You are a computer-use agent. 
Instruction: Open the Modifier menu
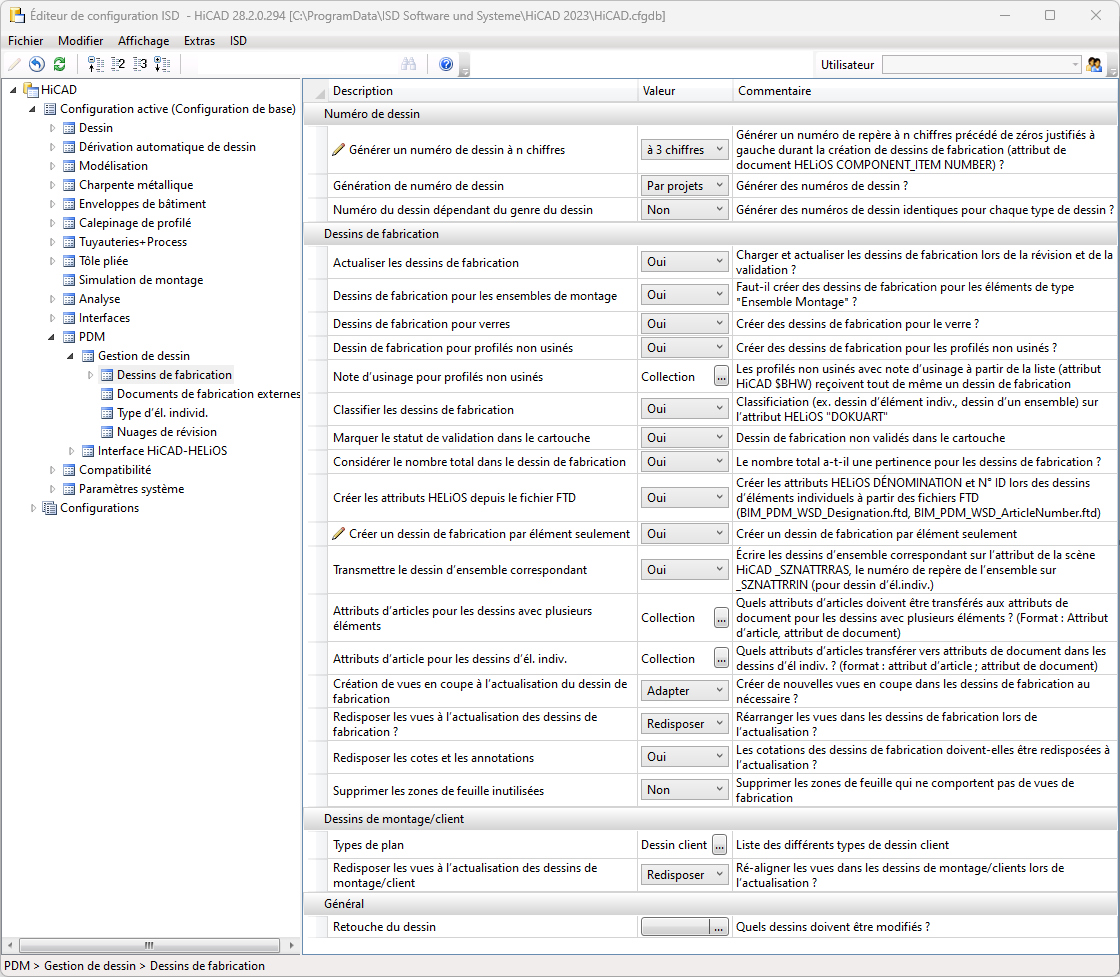point(81,41)
